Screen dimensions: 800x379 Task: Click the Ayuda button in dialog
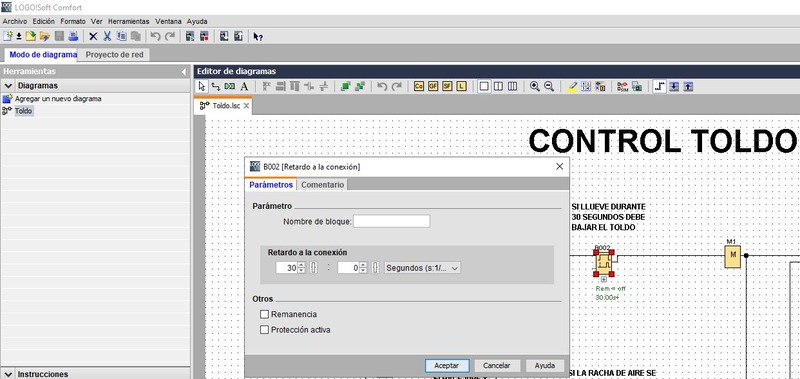[545, 366]
